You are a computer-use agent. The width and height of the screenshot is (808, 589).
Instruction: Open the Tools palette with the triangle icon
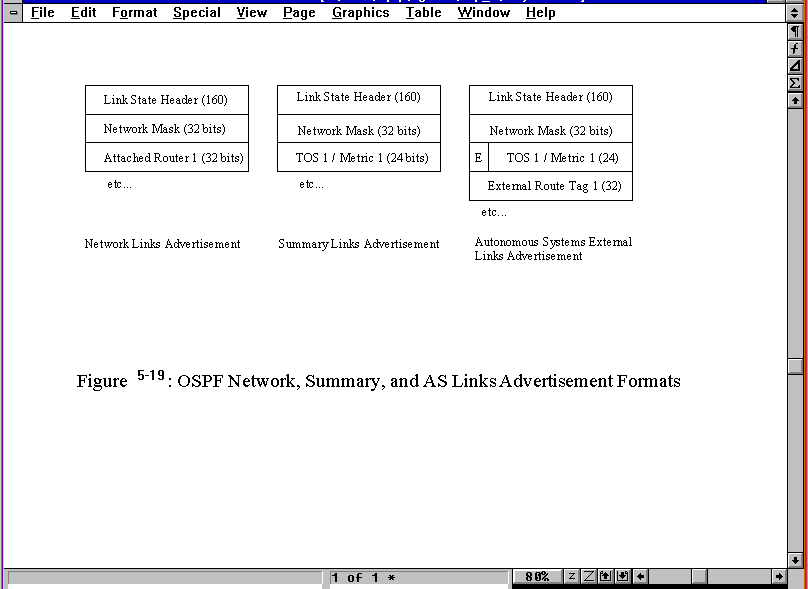795,65
